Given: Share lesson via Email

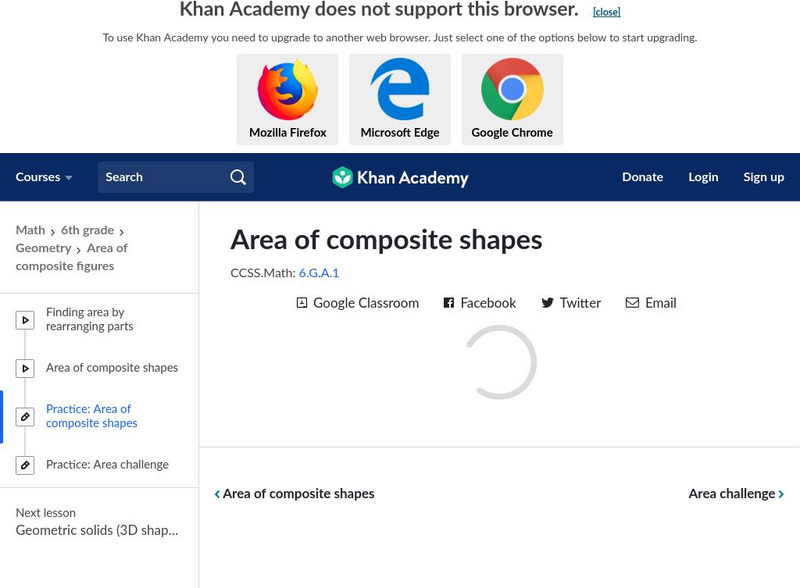Looking at the screenshot, I should coord(651,303).
